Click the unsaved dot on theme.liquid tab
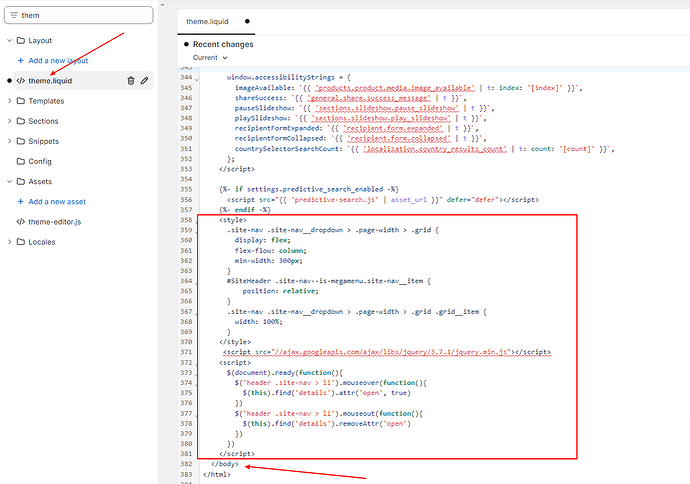 coord(247,21)
